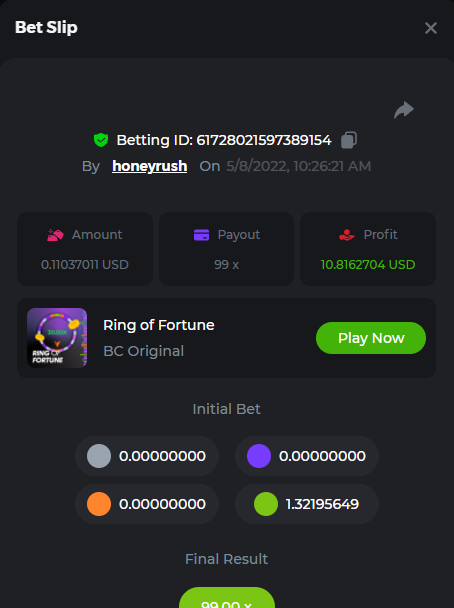Click the Payout 99 x value

[226, 264]
